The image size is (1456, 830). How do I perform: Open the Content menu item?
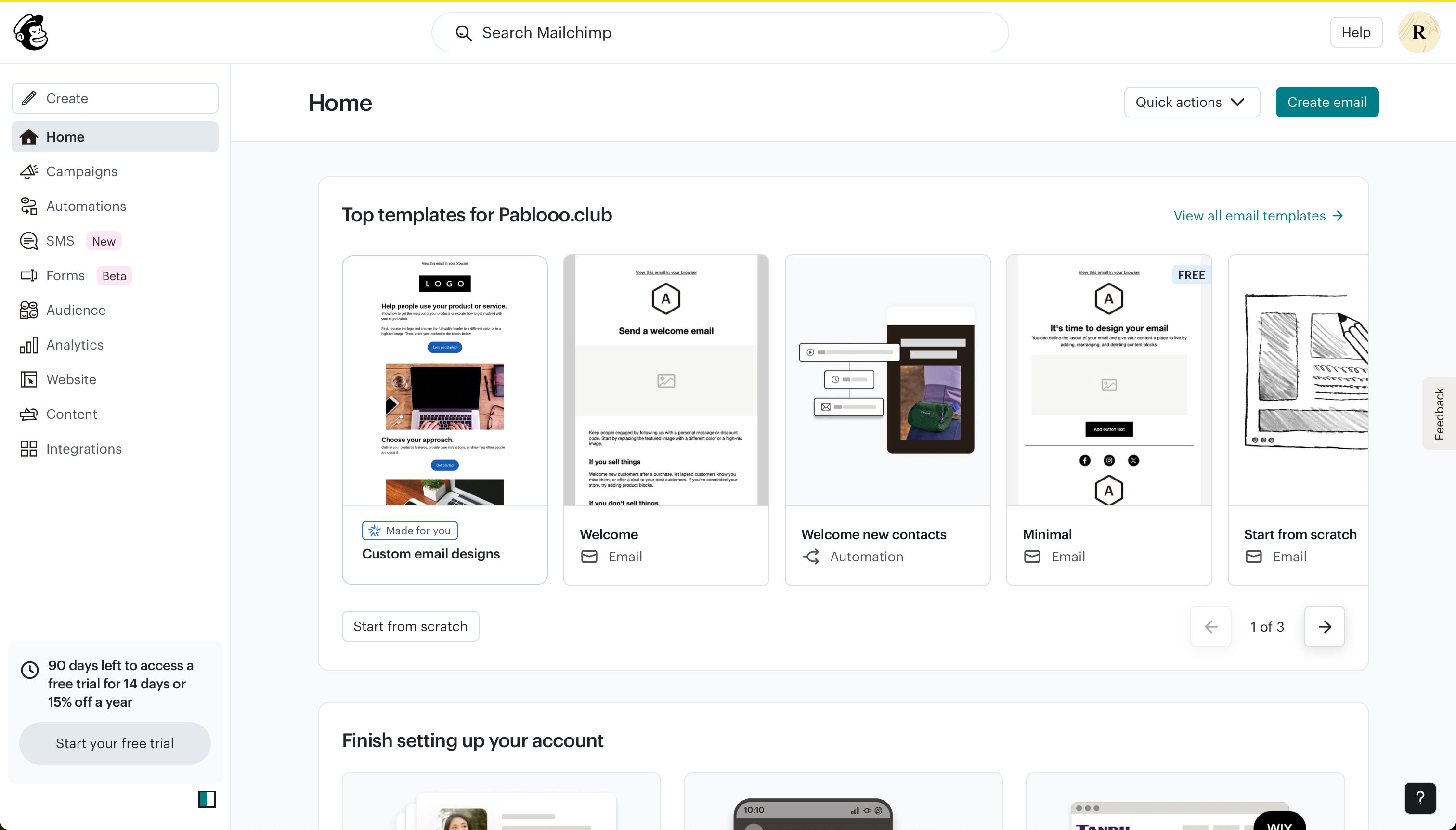point(115,414)
